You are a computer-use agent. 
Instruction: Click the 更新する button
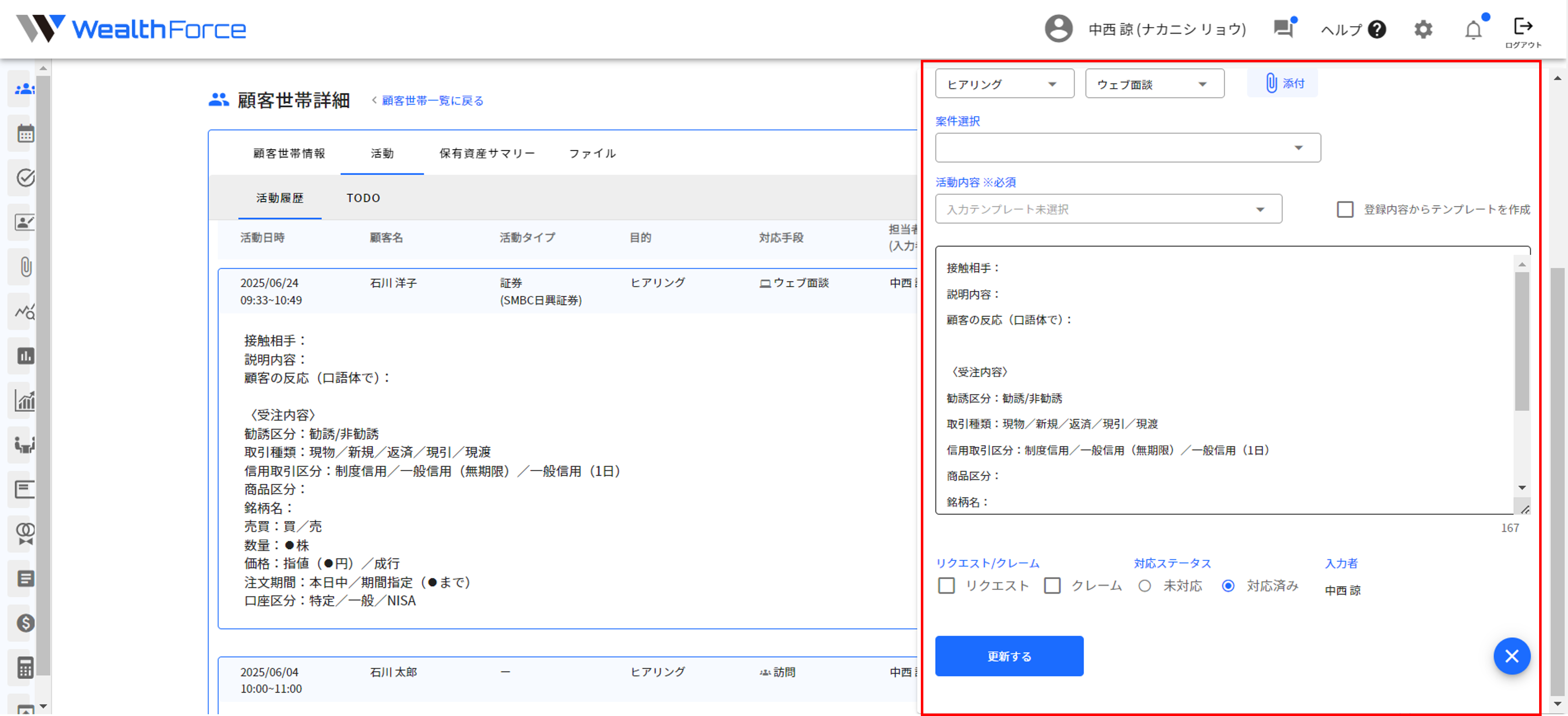coord(1009,656)
